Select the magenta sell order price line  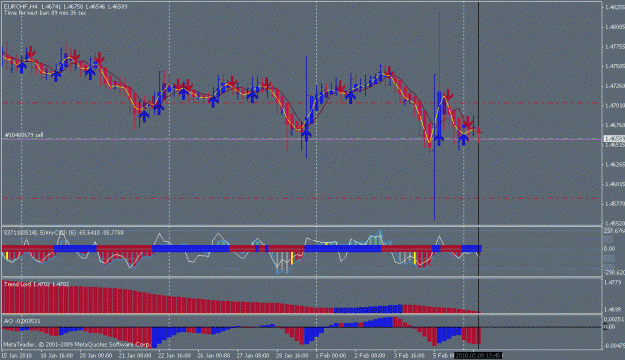(x=301, y=140)
